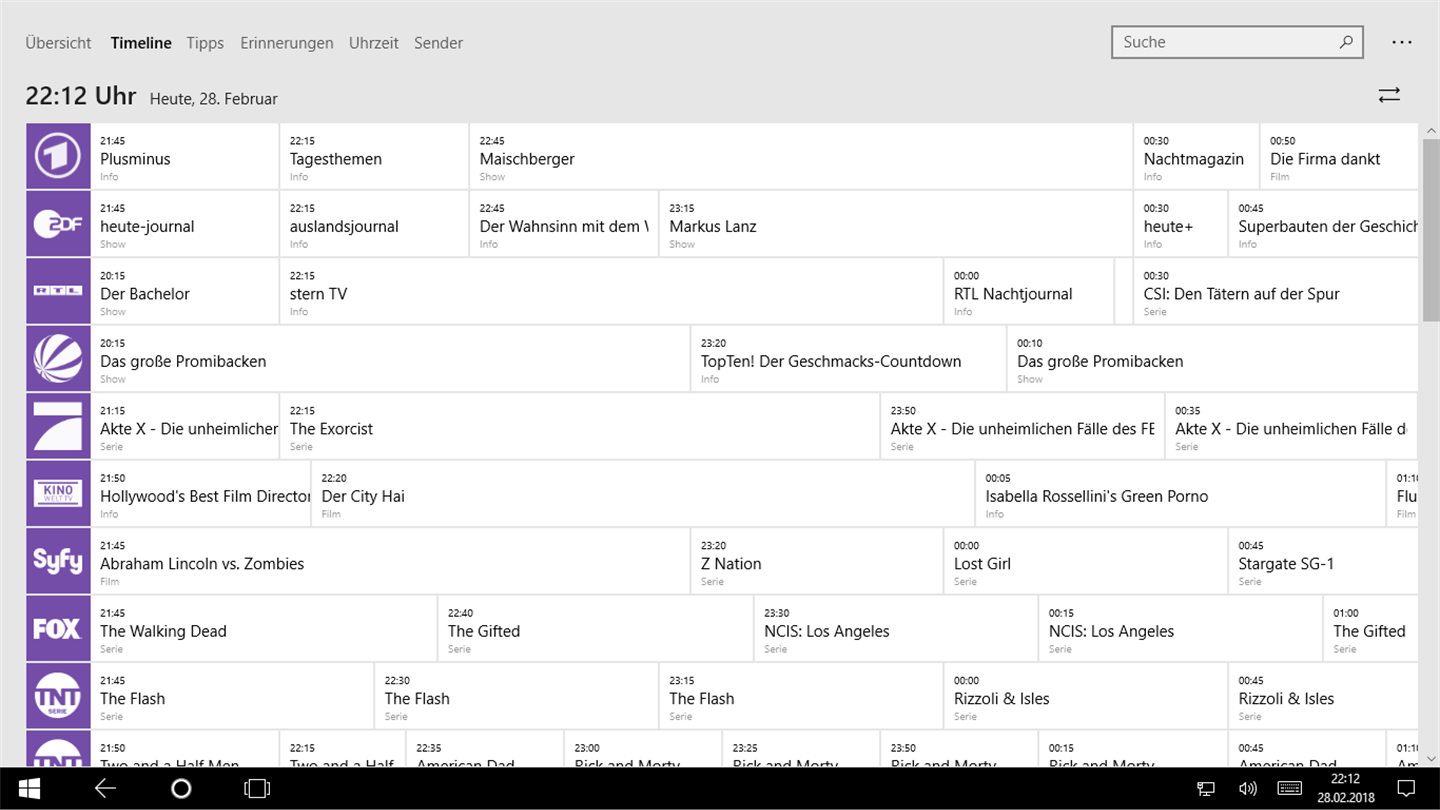Click inside the Suche search field
Screen dimensions: 1440x810
coord(1225,42)
